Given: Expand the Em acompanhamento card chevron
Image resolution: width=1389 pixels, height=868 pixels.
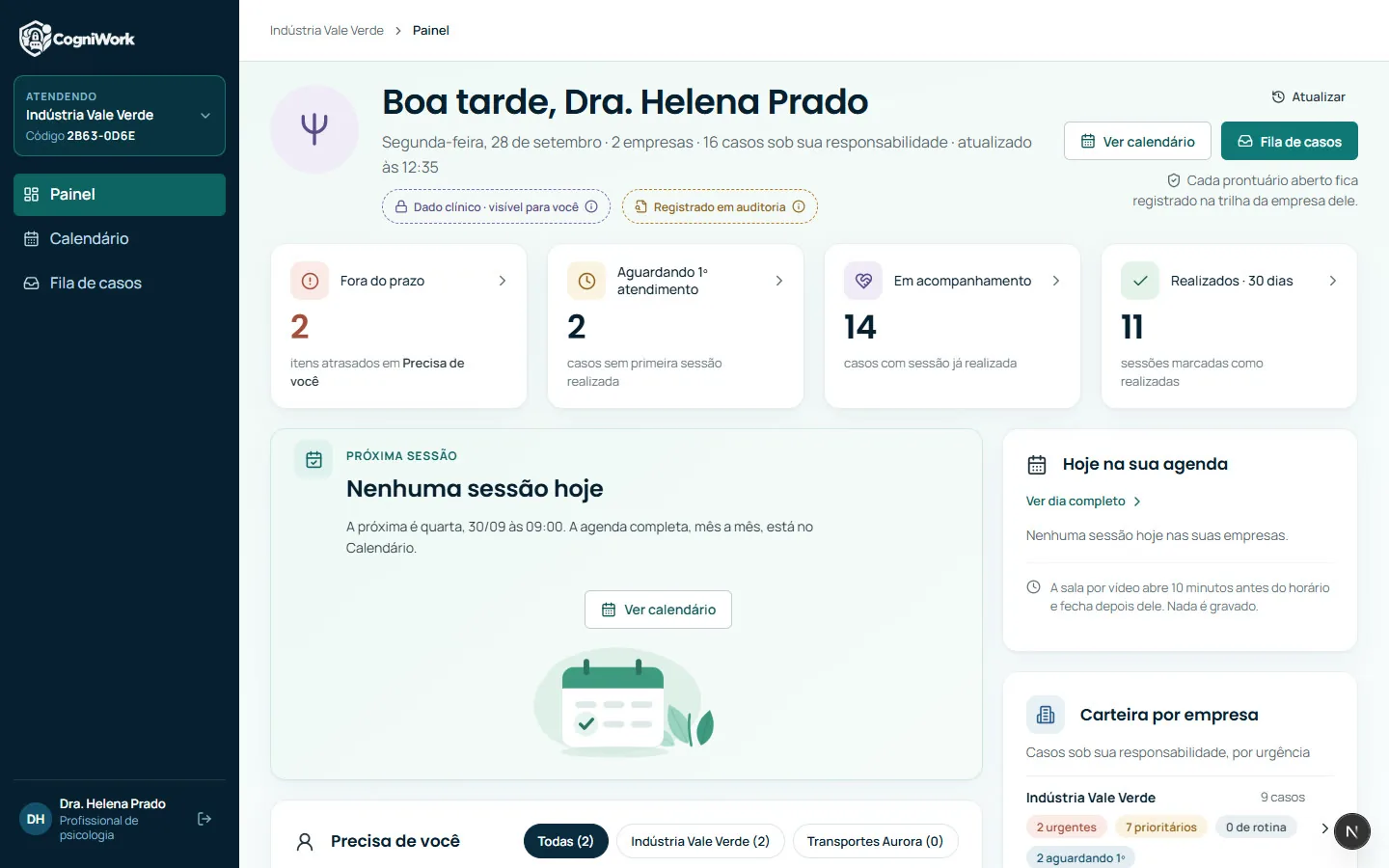Looking at the screenshot, I should [x=1056, y=281].
